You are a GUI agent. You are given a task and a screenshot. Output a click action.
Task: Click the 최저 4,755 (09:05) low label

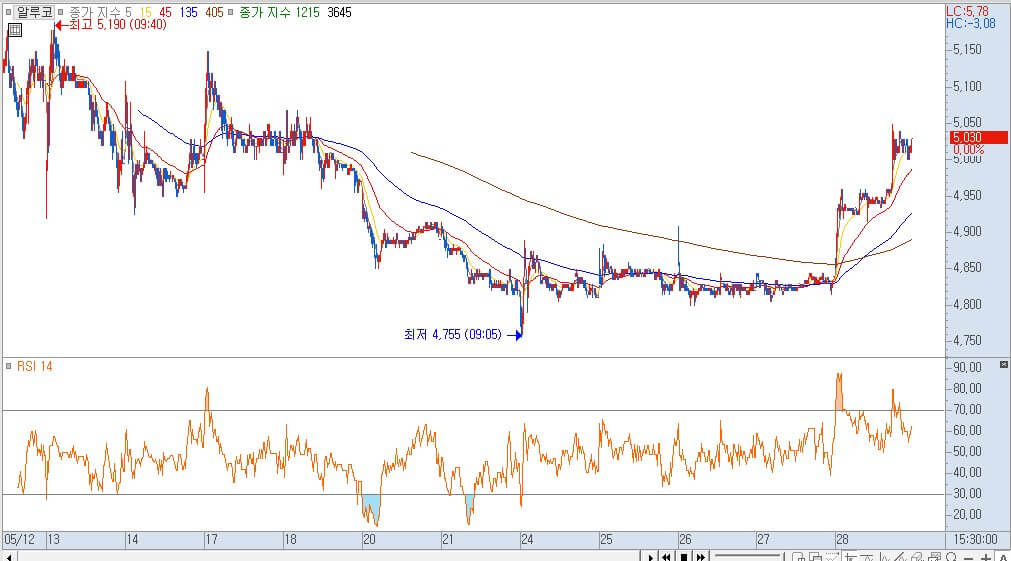coord(453,334)
